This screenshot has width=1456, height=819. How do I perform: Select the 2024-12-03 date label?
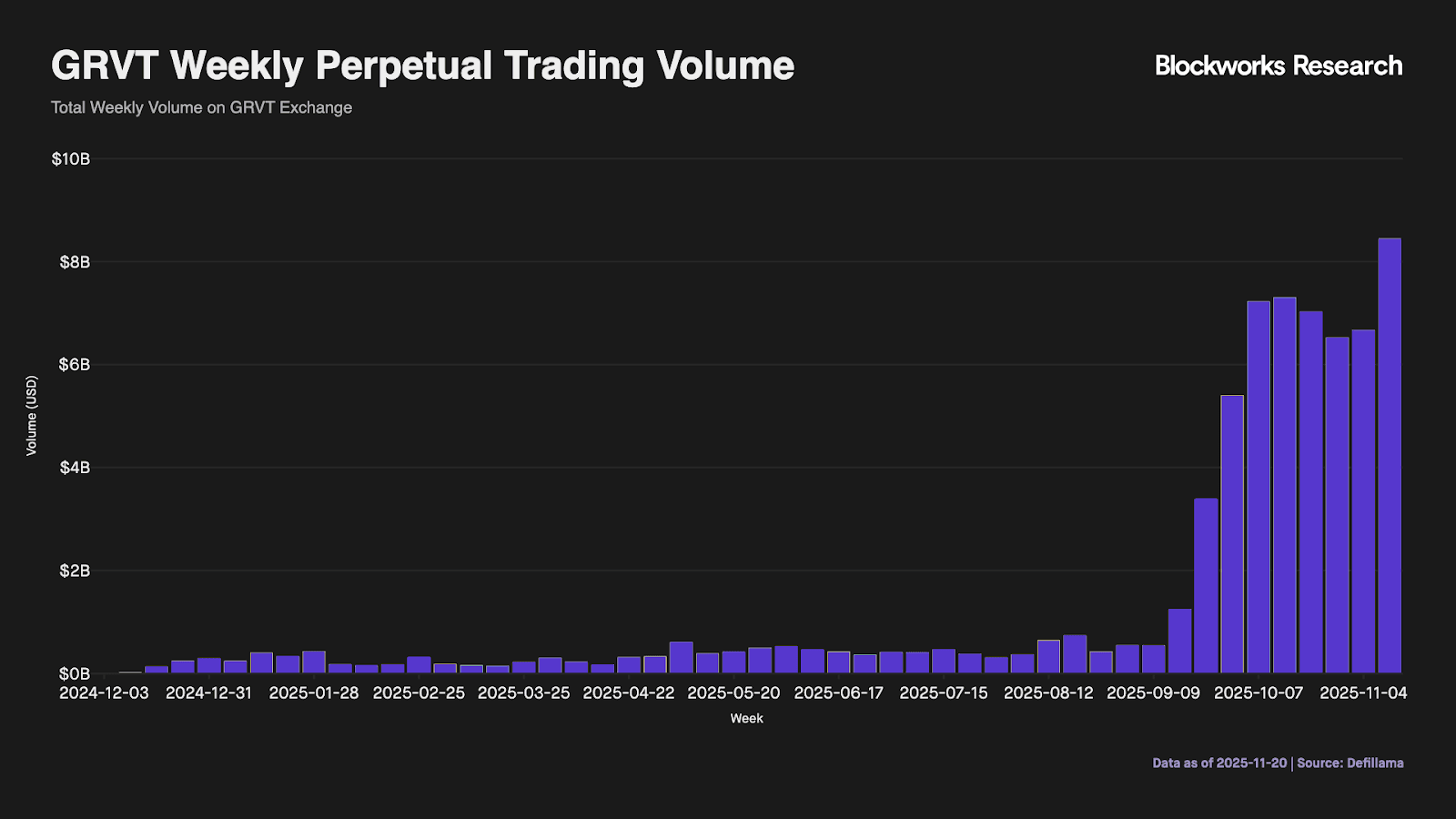[x=104, y=693]
